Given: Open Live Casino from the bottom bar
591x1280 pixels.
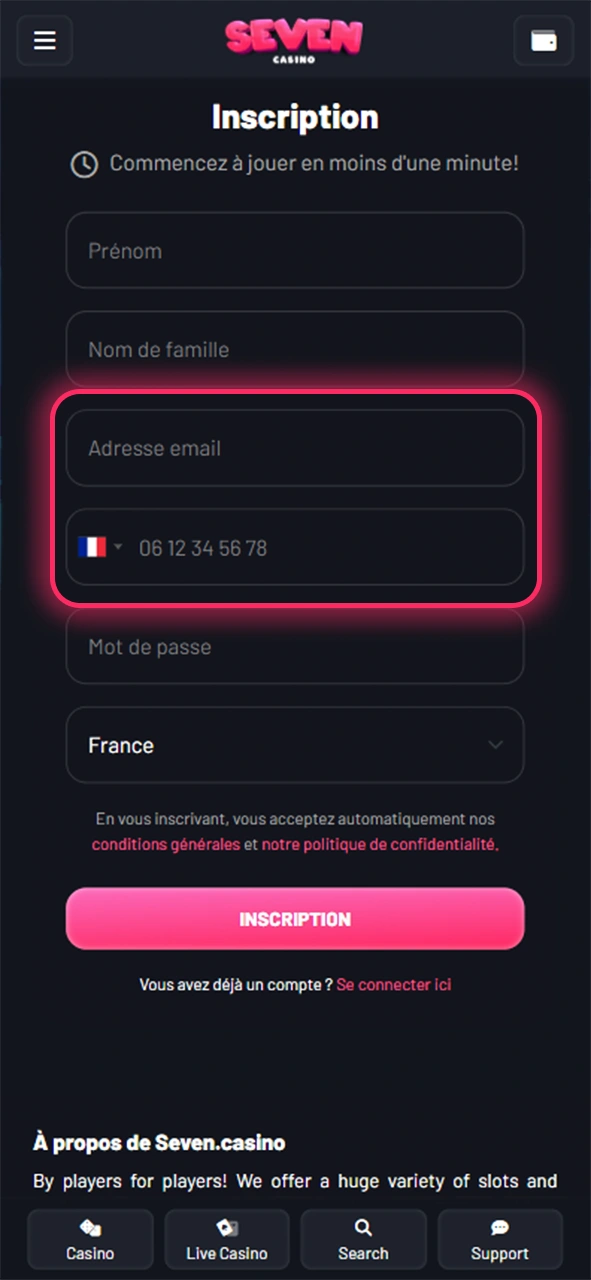Looking at the screenshot, I should click(x=227, y=1238).
